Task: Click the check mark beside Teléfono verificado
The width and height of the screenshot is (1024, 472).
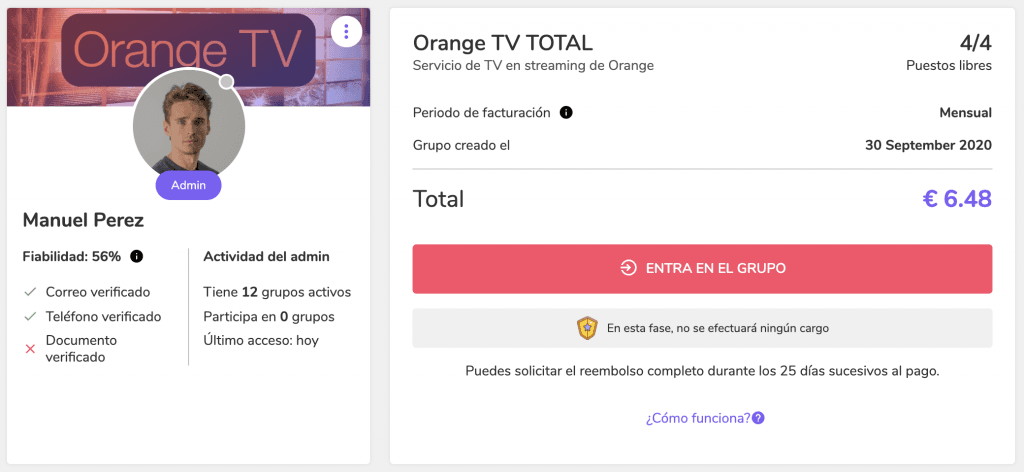Action: 29,317
